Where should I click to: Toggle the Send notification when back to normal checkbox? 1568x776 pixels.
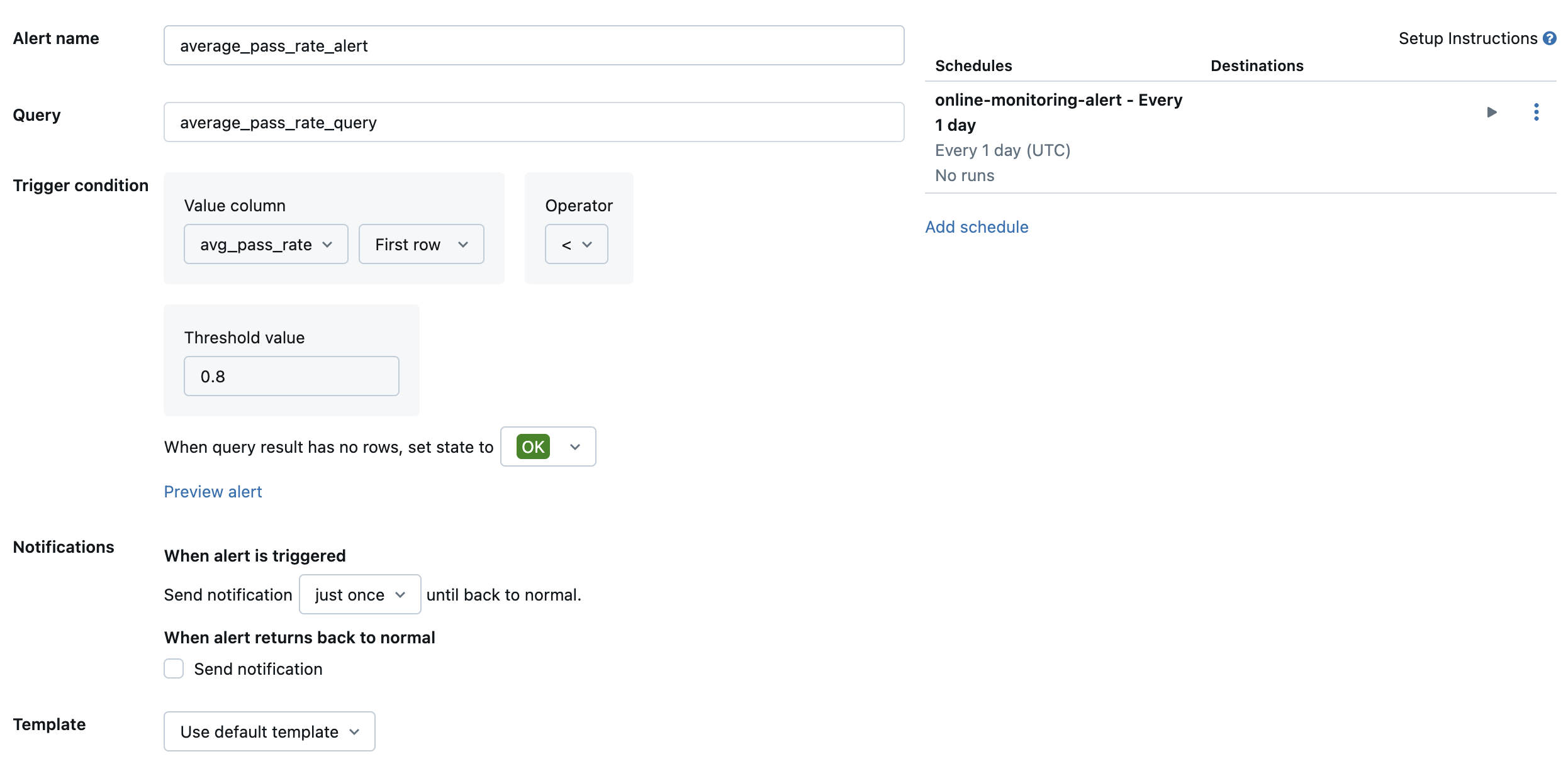pyautogui.click(x=173, y=669)
